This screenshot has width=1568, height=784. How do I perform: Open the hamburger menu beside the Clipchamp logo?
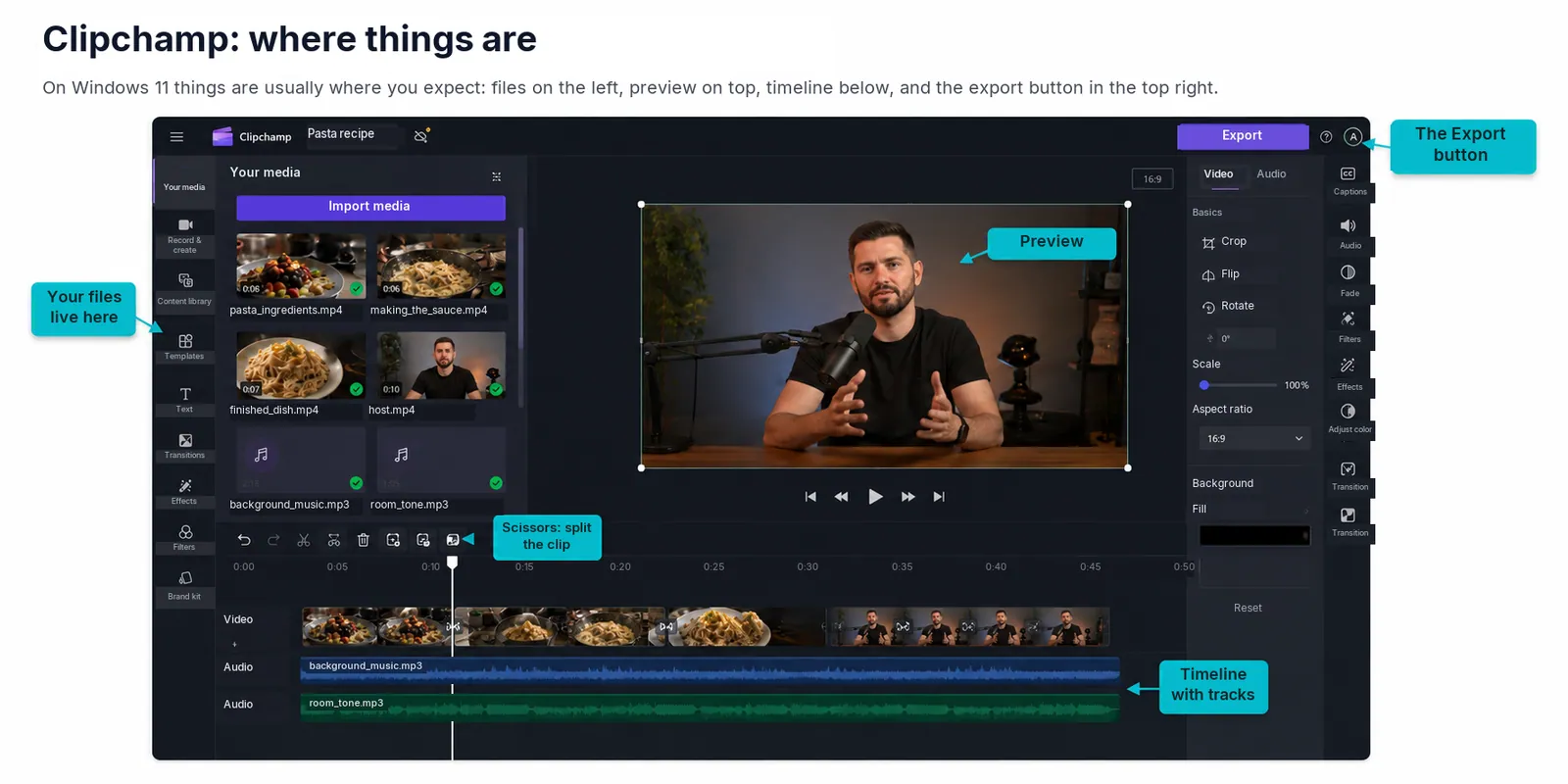point(176,137)
